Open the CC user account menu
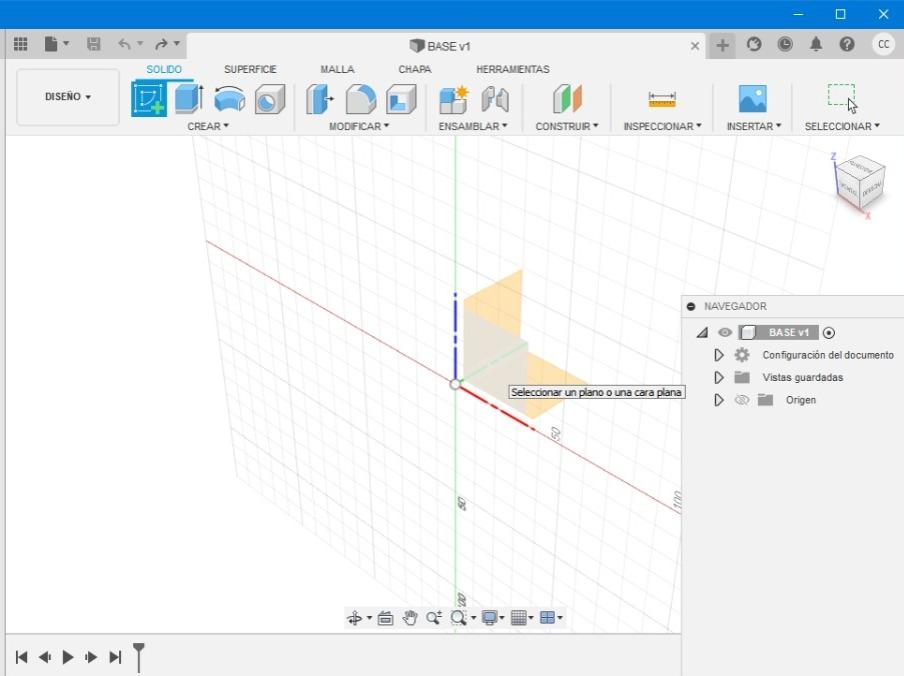 coord(883,44)
